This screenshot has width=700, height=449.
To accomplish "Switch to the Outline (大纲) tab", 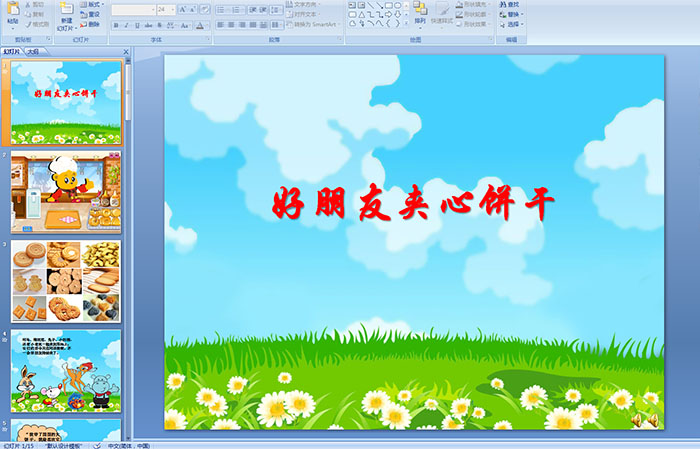I will click(33, 51).
